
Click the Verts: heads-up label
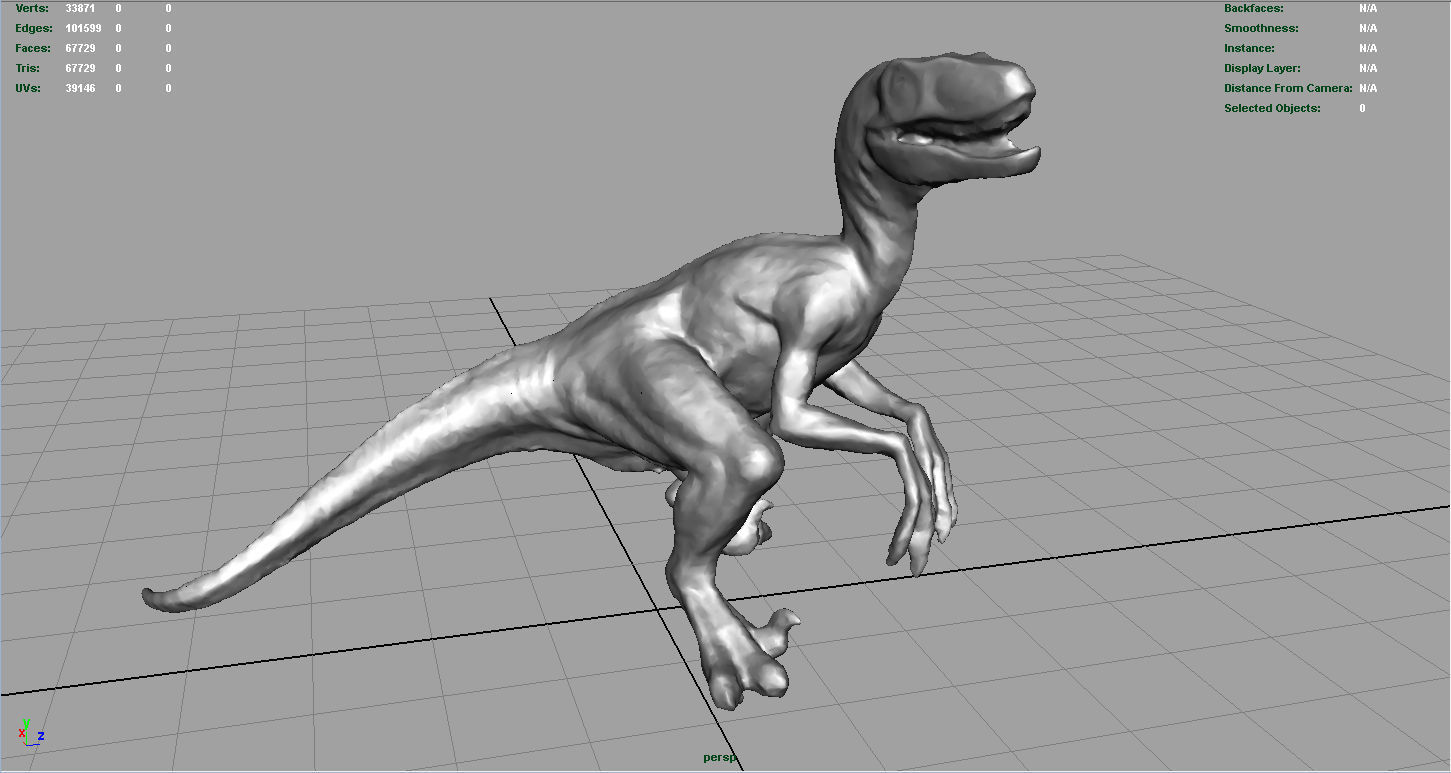[31, 8]
